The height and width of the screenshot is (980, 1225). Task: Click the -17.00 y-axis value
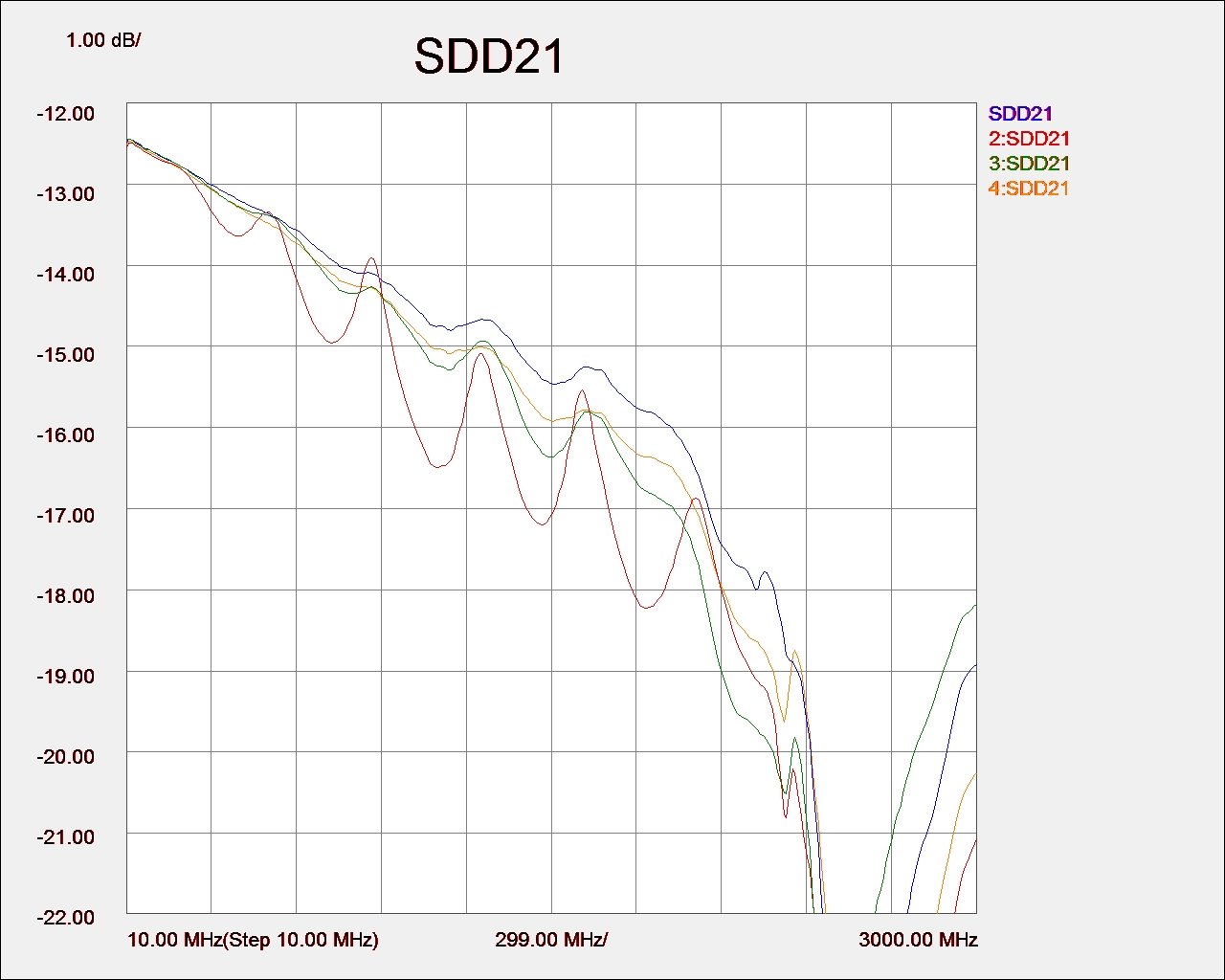coord(65,516)
